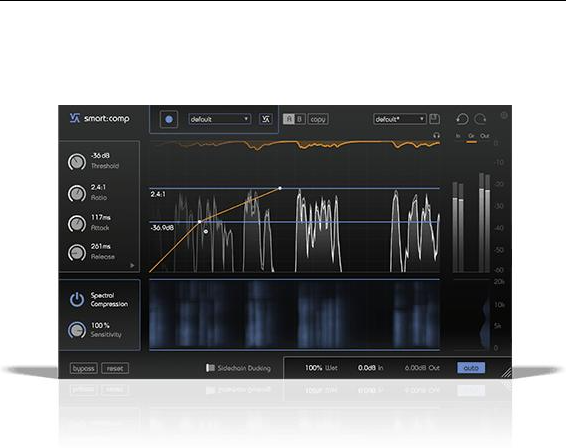Open settings via top-right gear icon
This screenshot has width=566, height=448.
[504, 115]
